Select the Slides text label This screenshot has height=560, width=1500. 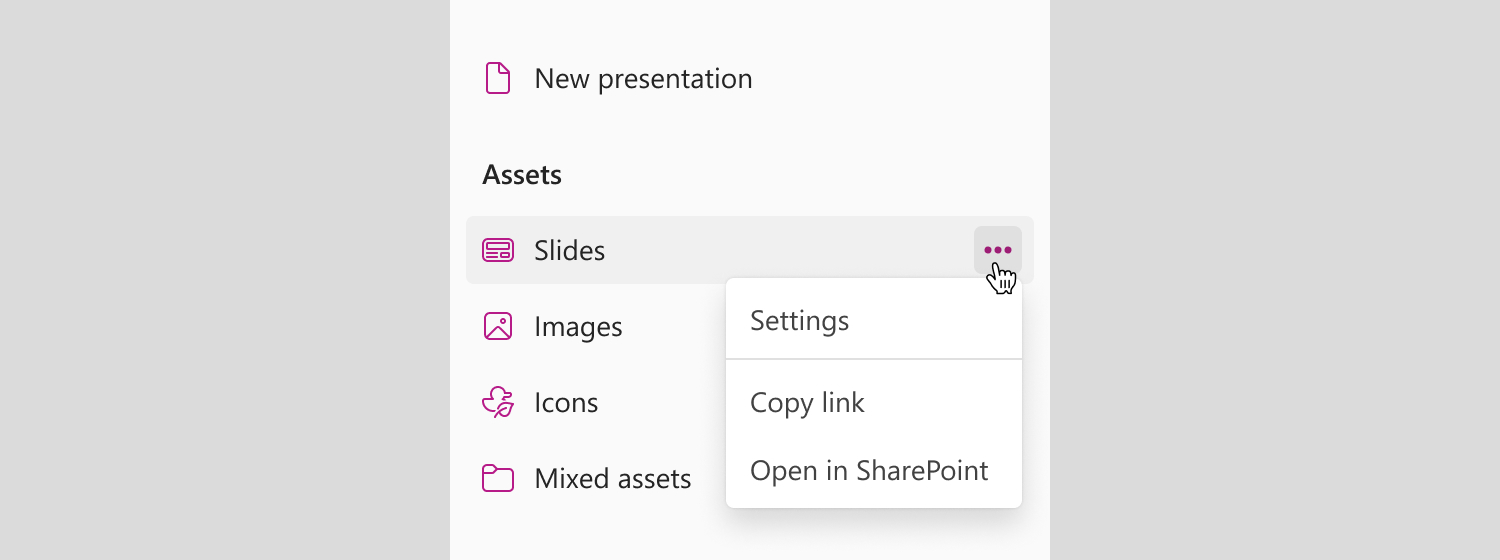pos(569,250)
